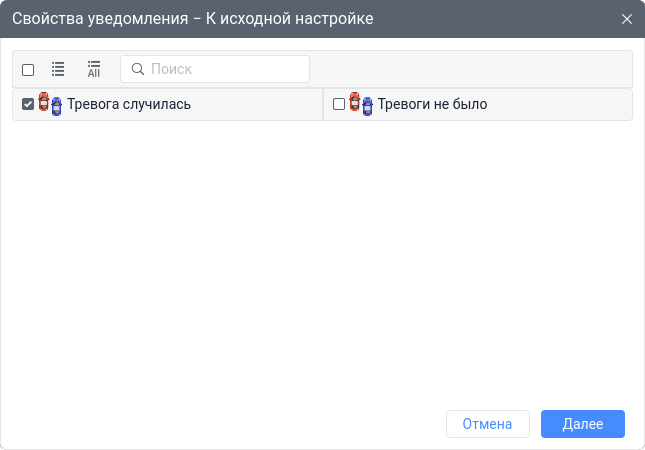Click red car in "Тревога случилась" icon
The image size is (645, 450).
[44, 102]
